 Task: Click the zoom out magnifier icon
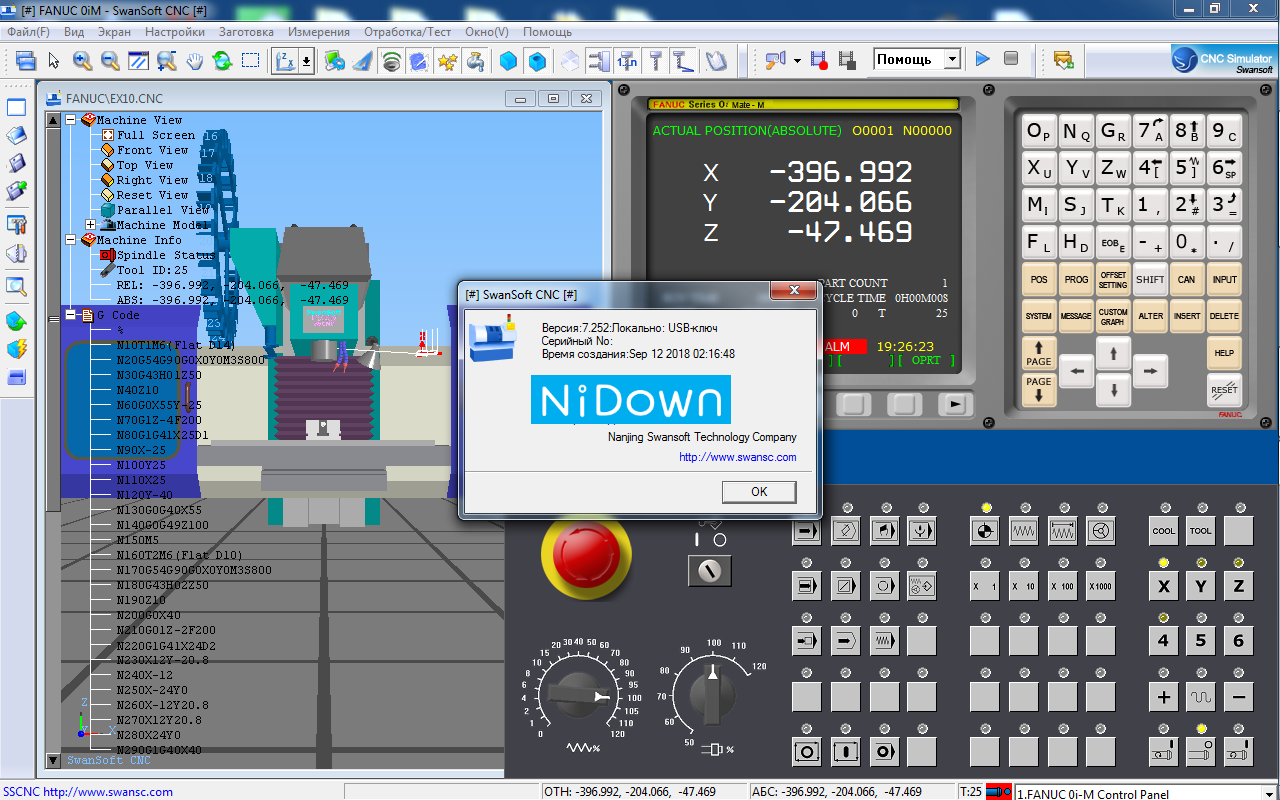point(110,60)
